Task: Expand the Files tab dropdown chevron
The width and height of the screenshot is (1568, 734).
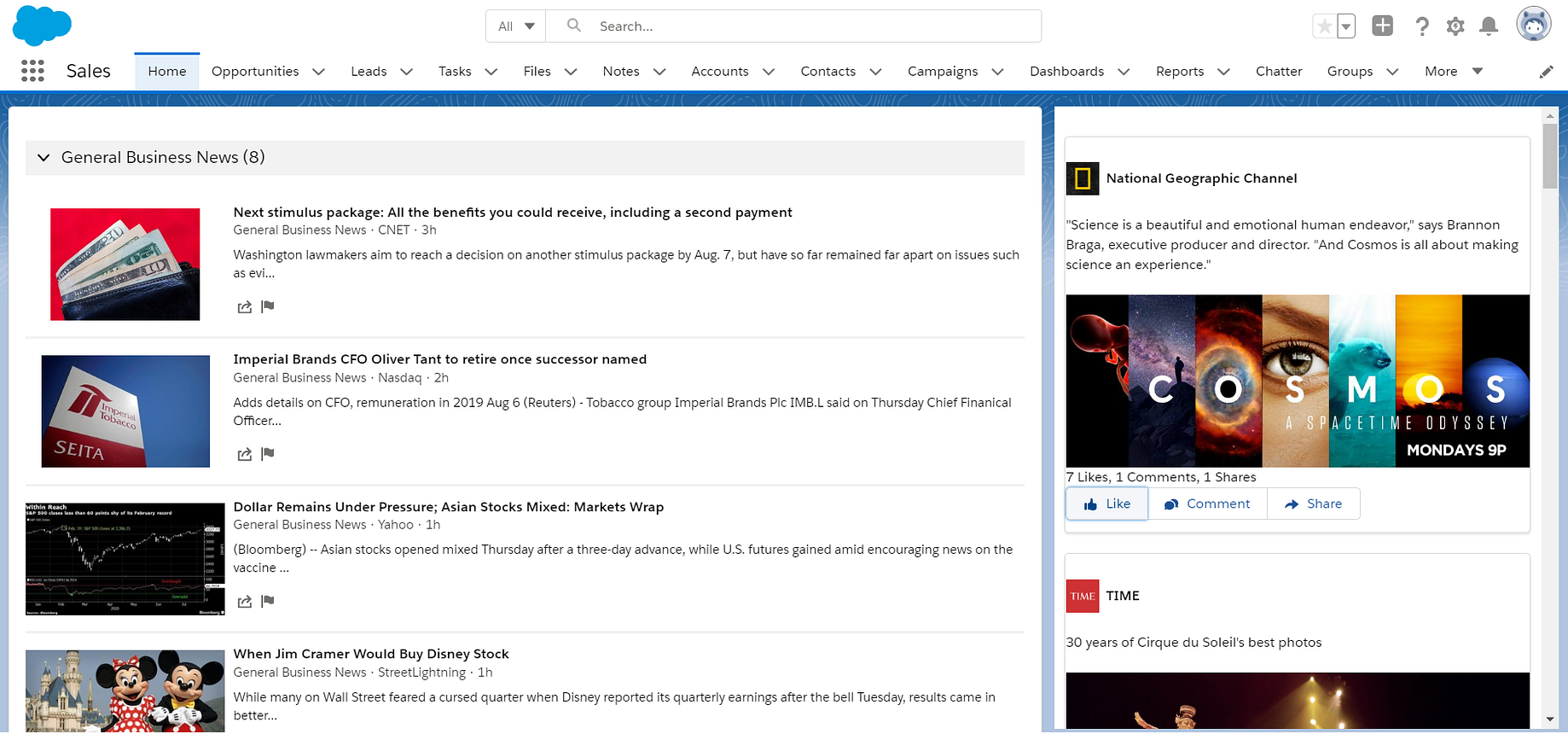Action: [571, 72]
